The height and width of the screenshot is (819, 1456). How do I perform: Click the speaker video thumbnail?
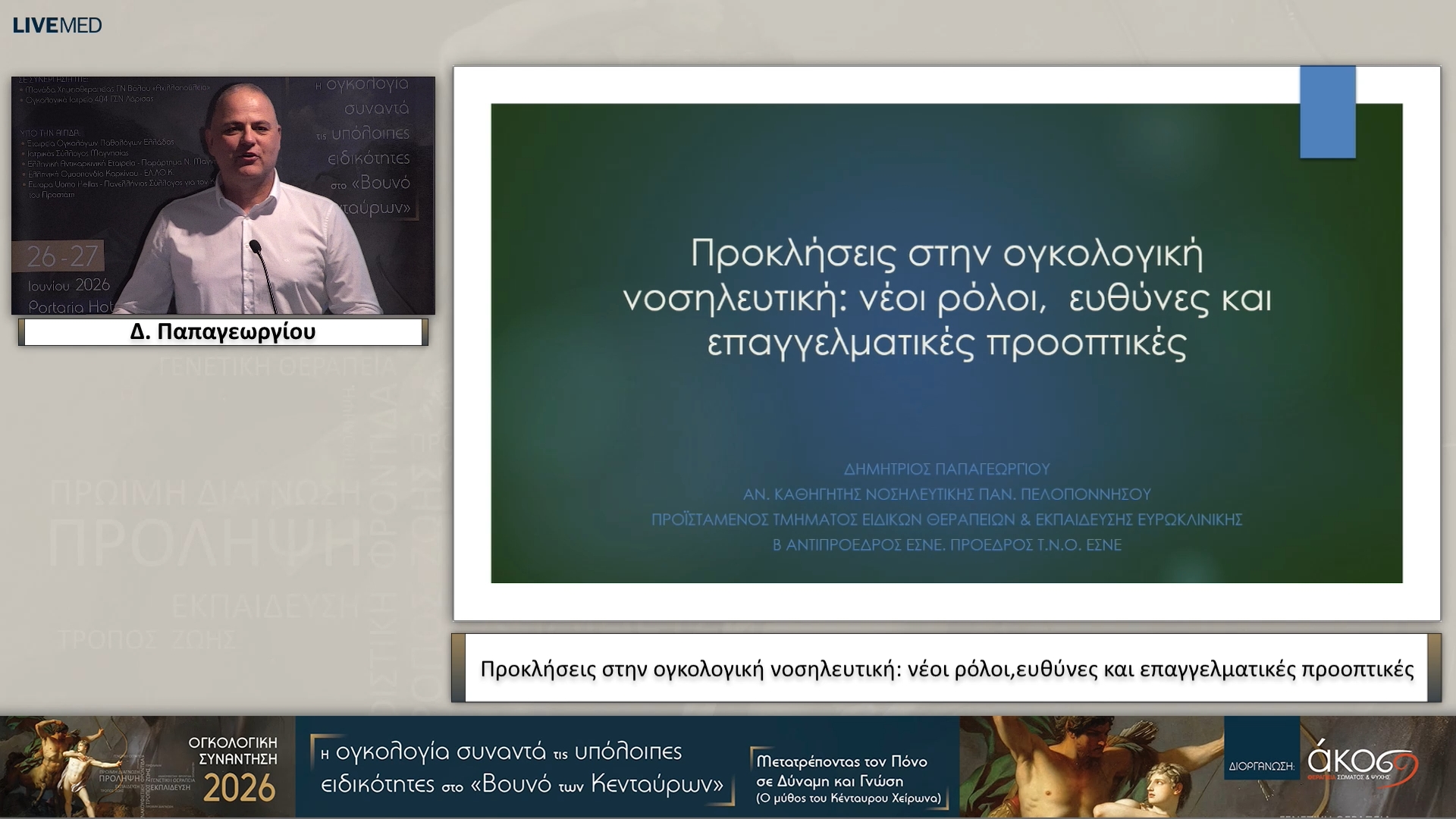(223, 195)
